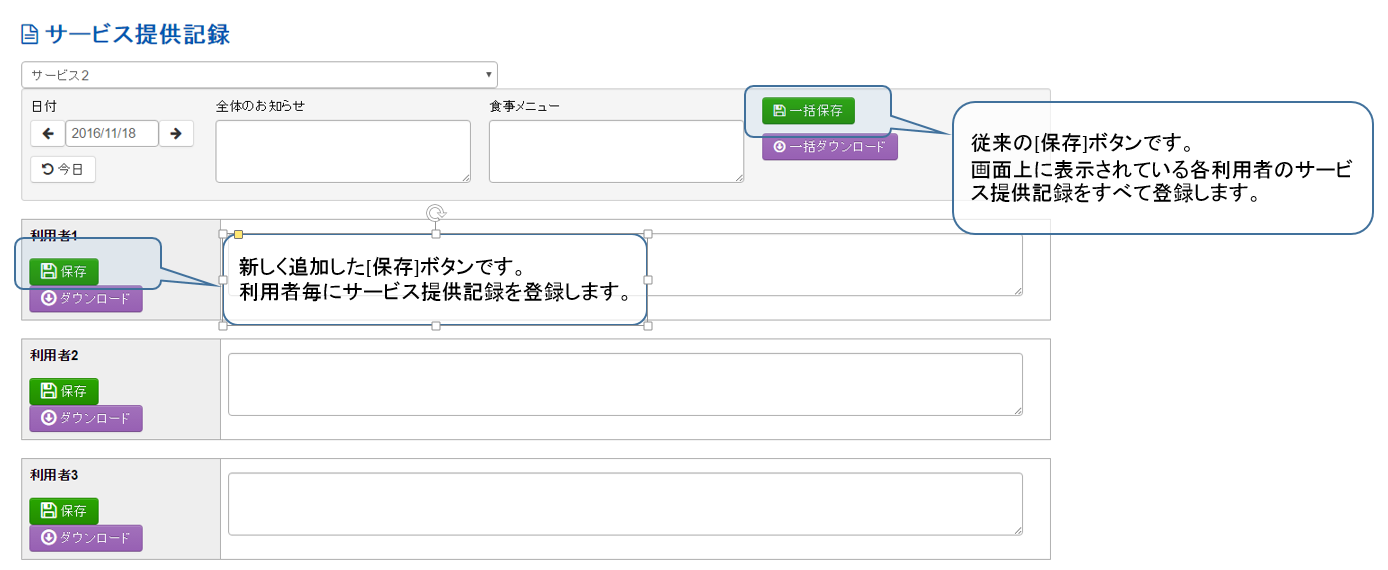Select the callout describing 従来の[保存]ボタン
The image size is (1388, 570).
pos(1162,168)
